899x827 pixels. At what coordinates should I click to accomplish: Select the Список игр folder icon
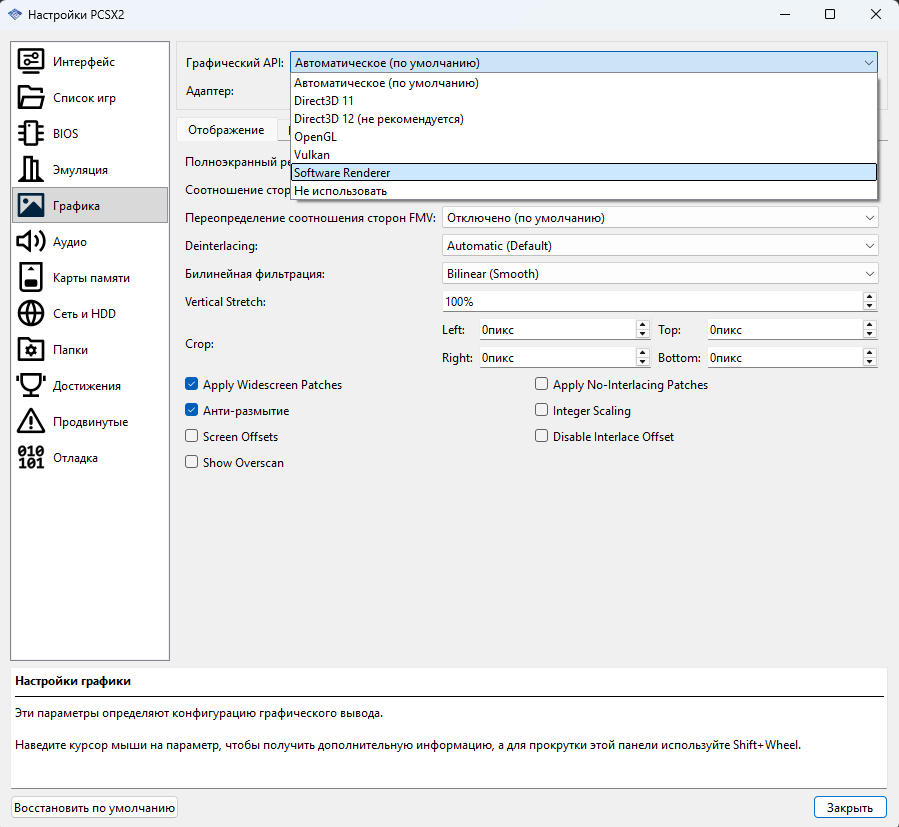pyautogui.click(x=31, y=98)
